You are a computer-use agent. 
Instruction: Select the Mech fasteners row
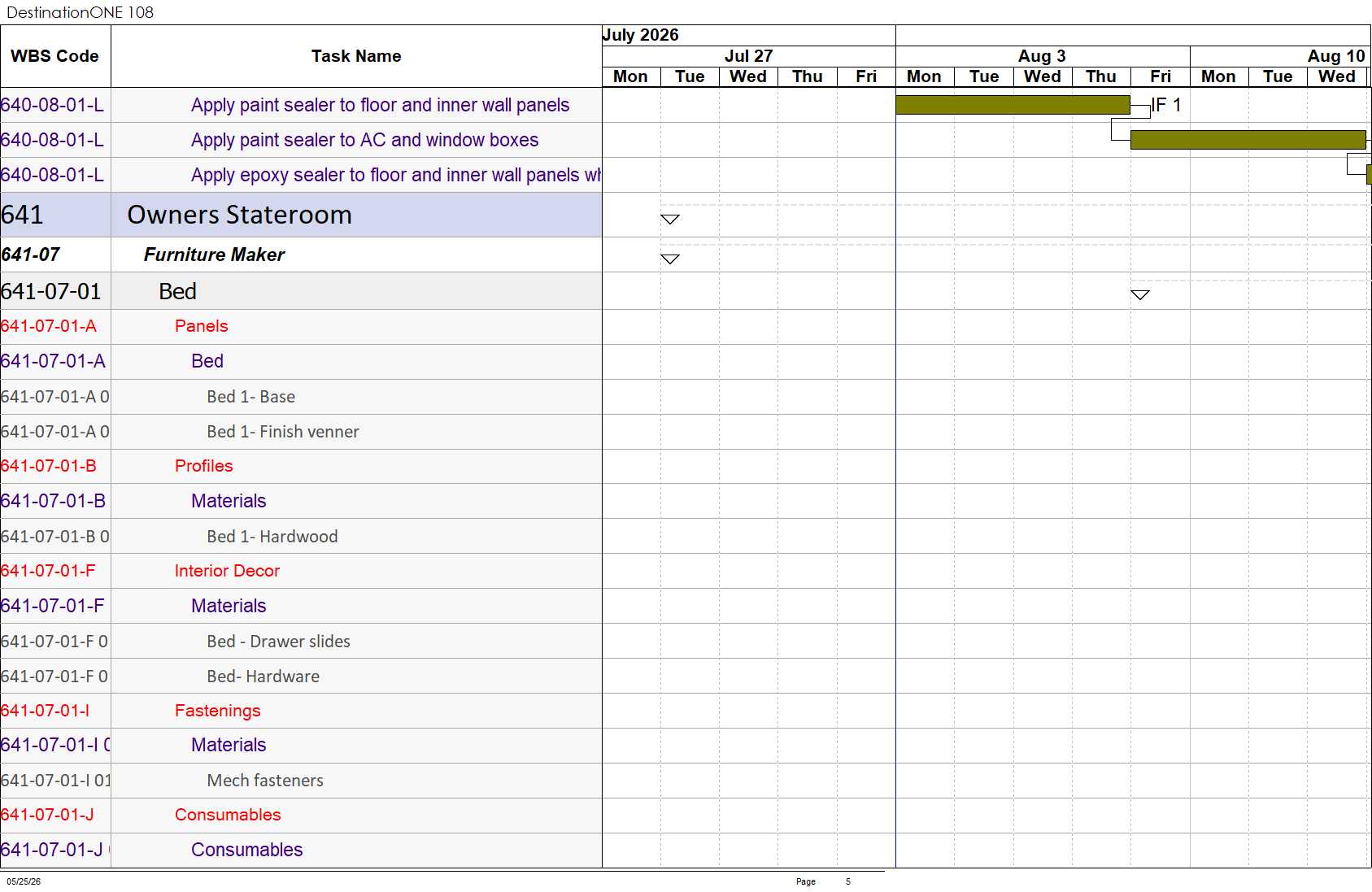coord(301,781)
